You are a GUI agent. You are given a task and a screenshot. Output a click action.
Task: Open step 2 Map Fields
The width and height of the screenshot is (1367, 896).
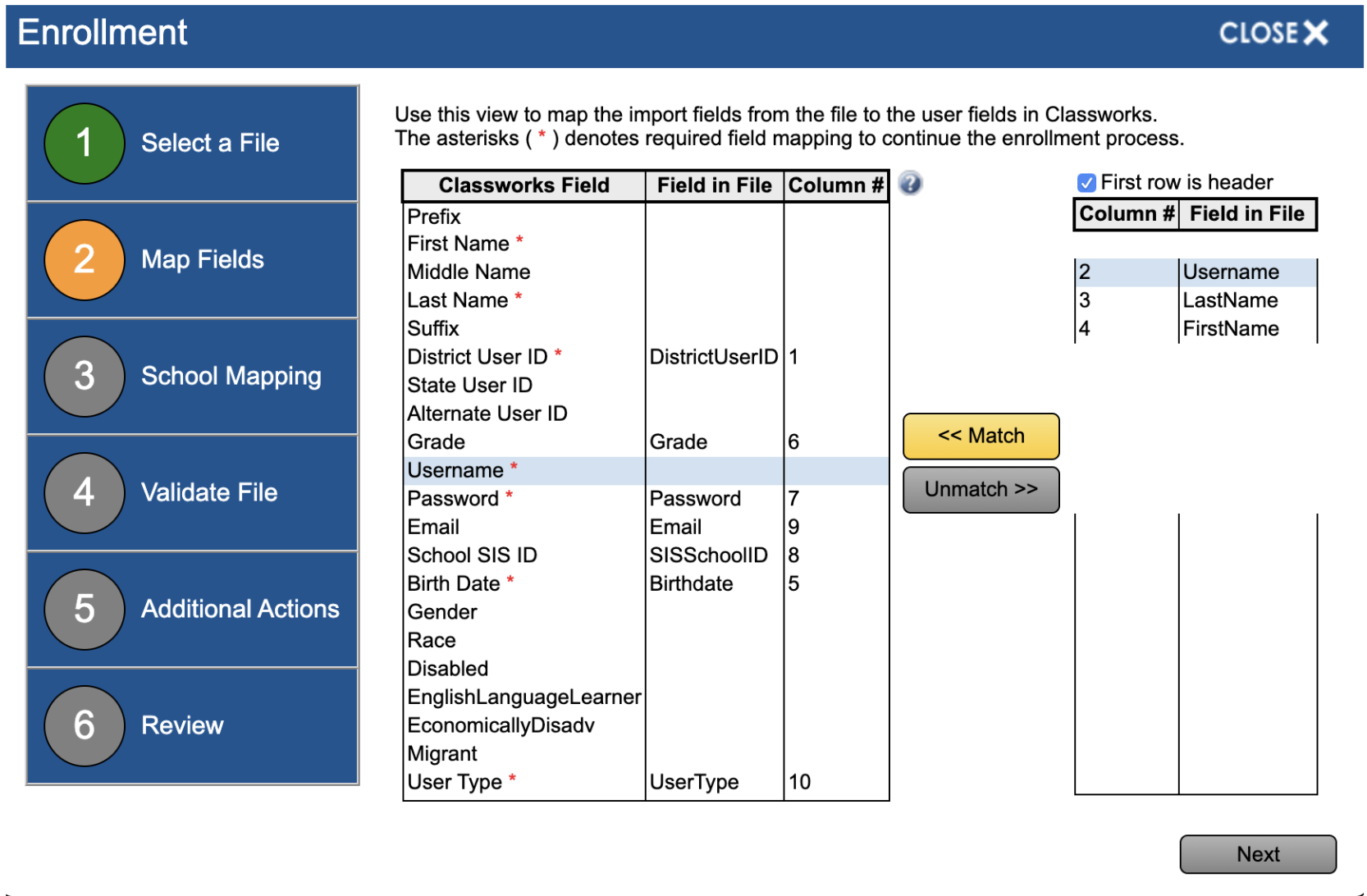point(193,260)
